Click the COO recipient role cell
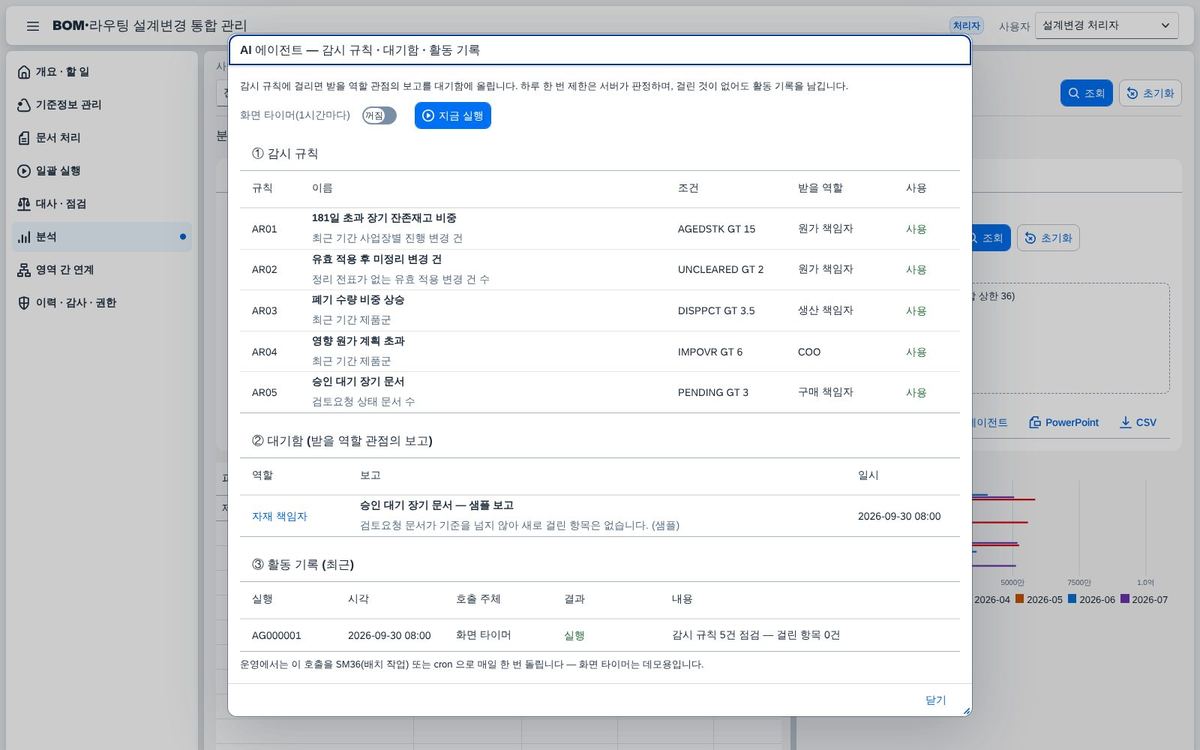The width and height of the screenshot is (1200, 750). click(x=809, y=352)
